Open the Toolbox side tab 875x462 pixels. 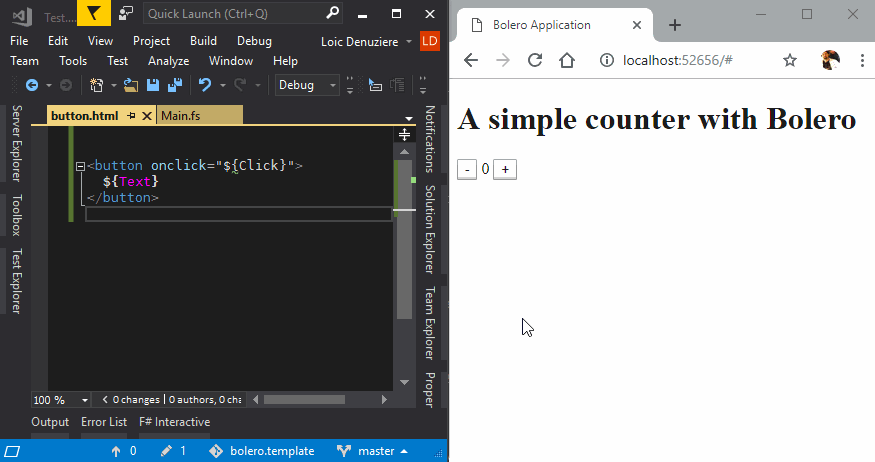(17, 215)
